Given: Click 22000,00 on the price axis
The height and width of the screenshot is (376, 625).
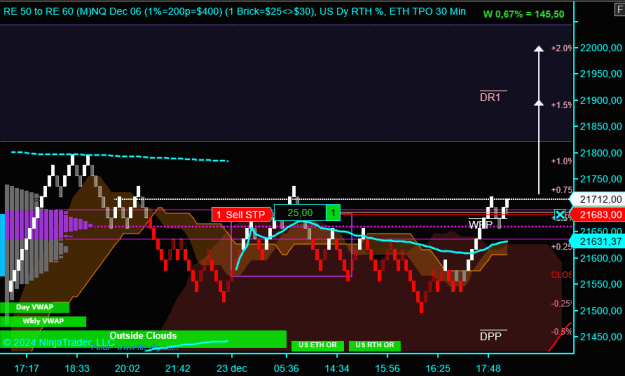Looking at the screenshot, I should 601,48.
